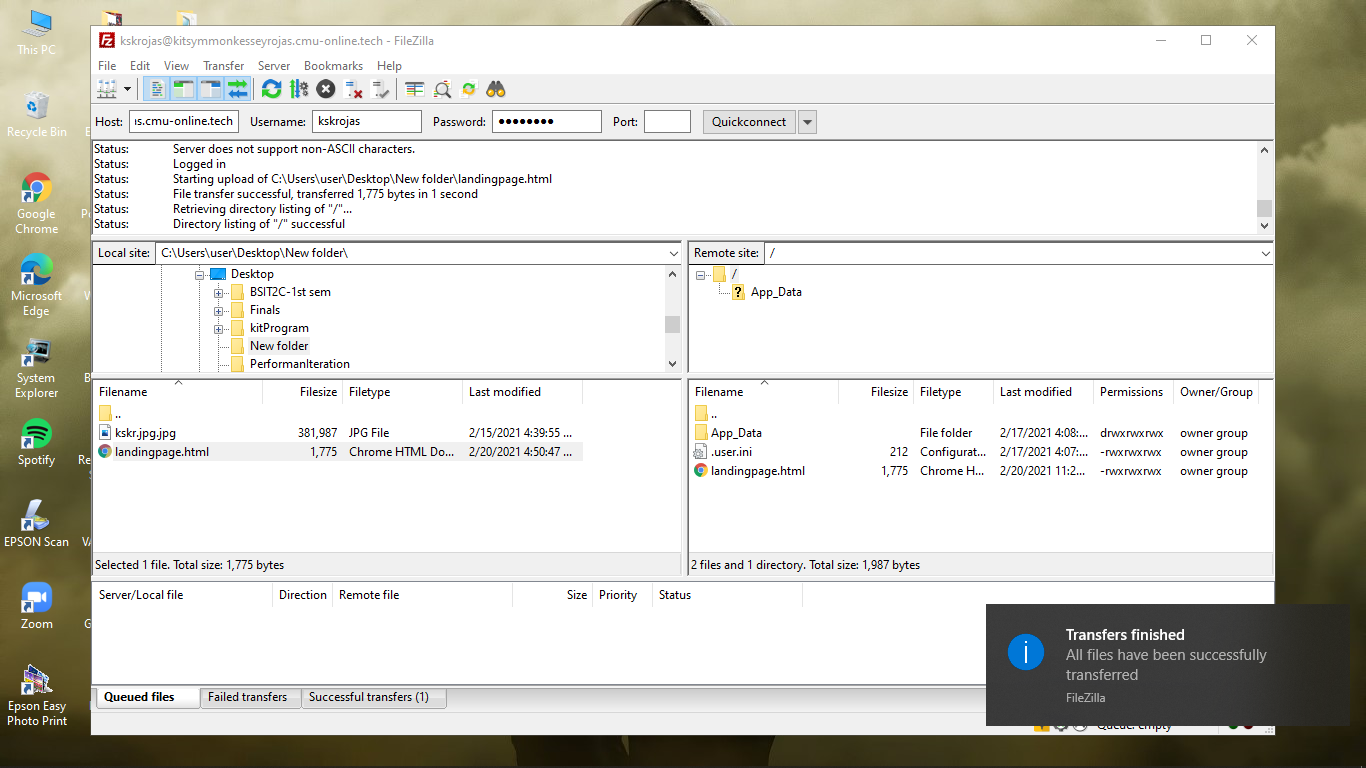Screen dimensions: 1366x768
Task: Expand the BSIT2C-1st sem folder node
Action: [x=218, y=292]
